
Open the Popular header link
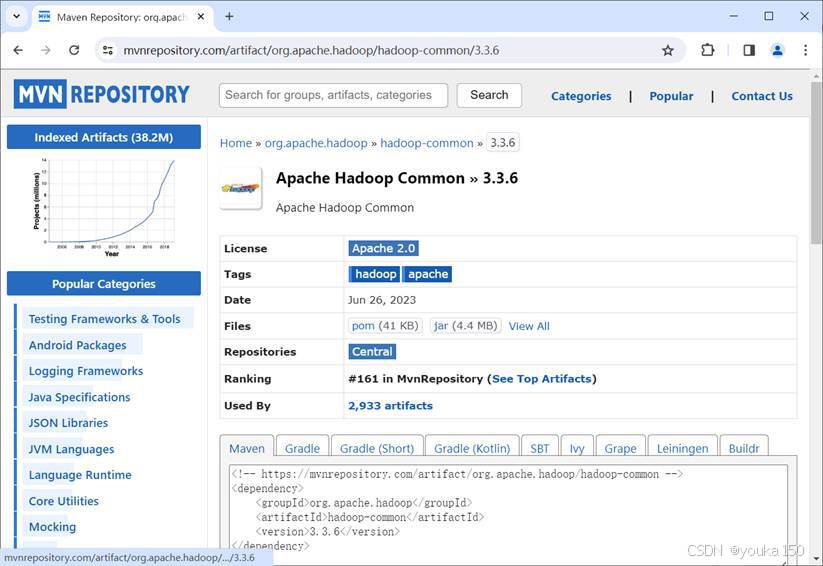(x=671, y=96)
